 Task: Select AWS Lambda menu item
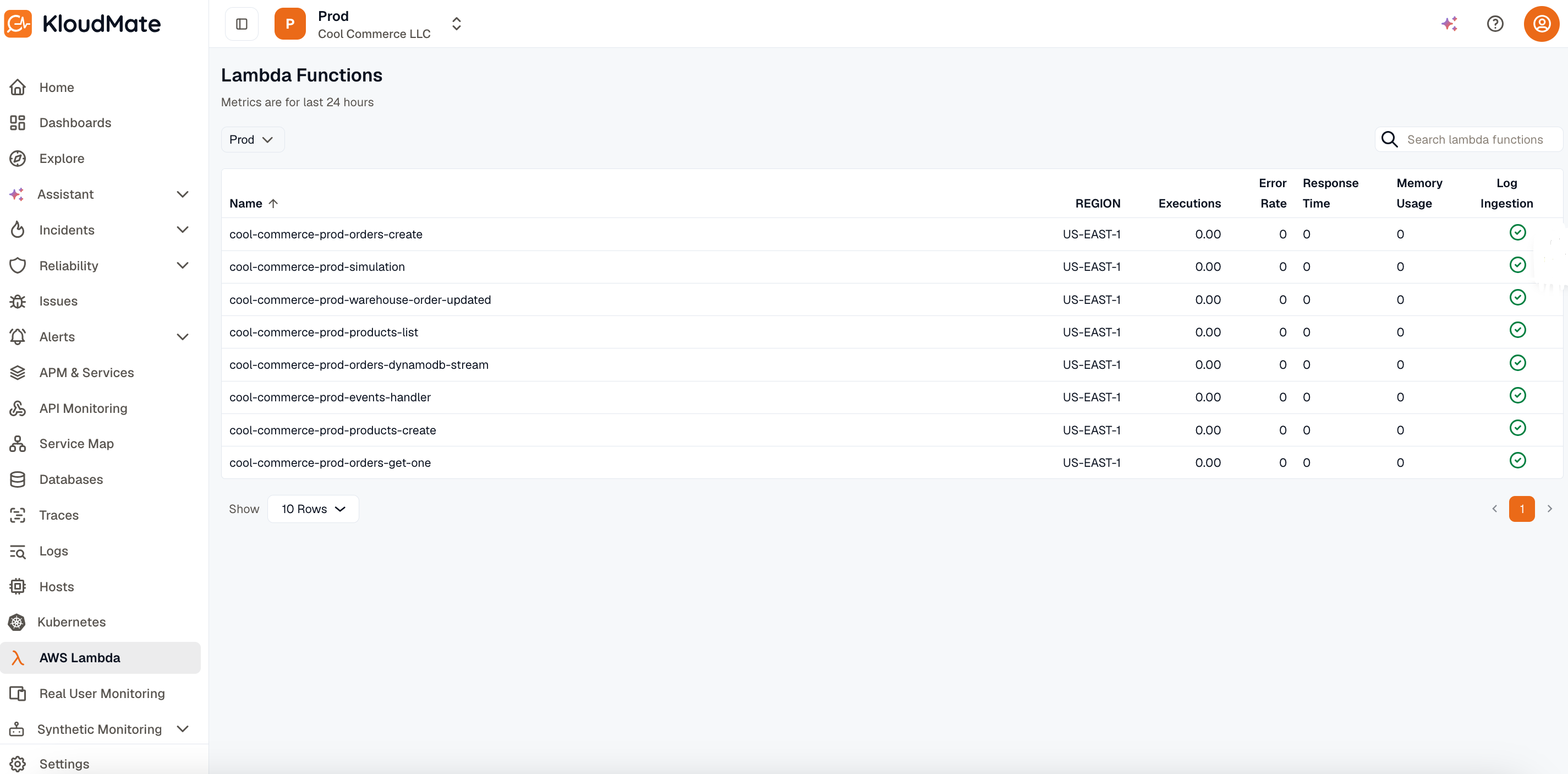tap(101, 658)
